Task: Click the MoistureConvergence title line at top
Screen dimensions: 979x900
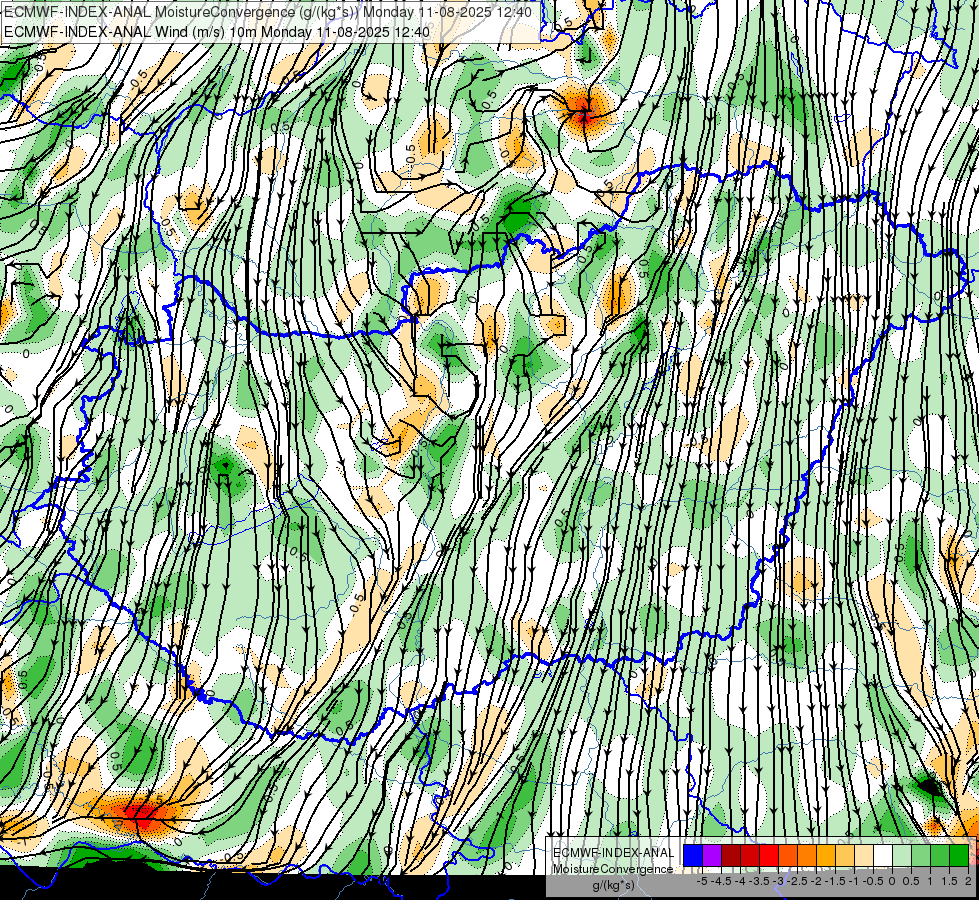Action: 268,12
